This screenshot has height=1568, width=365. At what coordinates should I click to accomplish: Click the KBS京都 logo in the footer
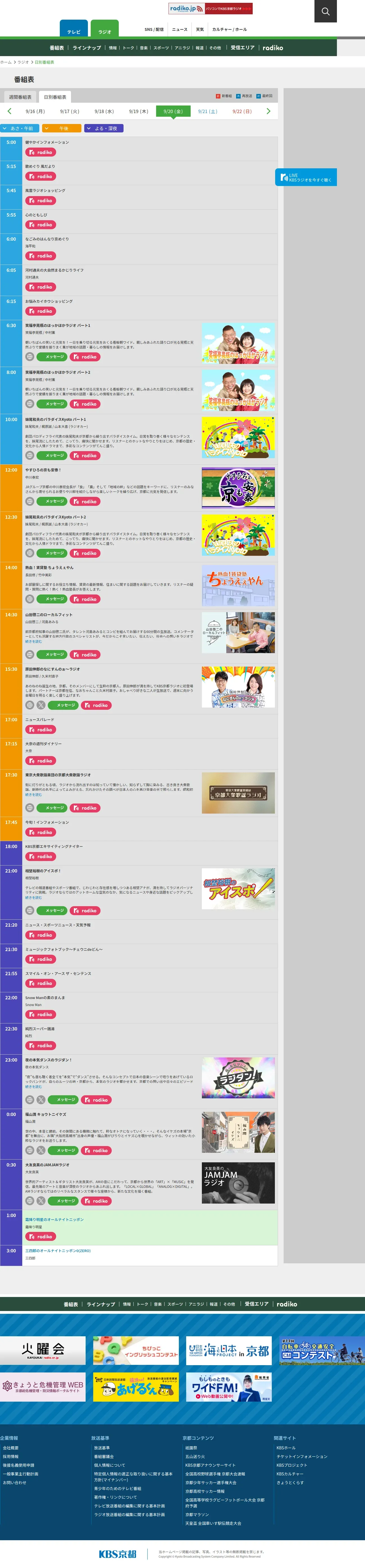point(118,1554)
